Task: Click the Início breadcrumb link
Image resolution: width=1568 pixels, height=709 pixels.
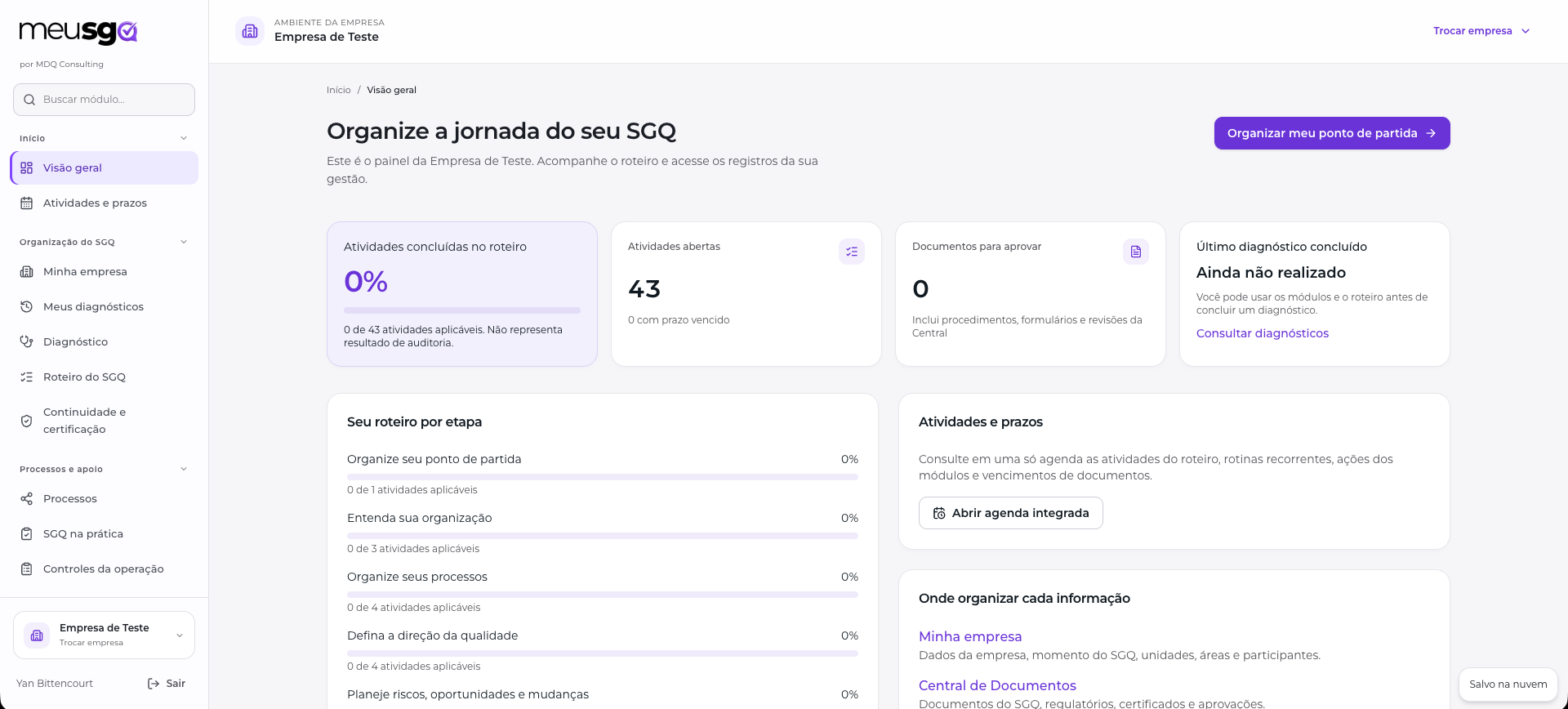Action: [339, 90]
